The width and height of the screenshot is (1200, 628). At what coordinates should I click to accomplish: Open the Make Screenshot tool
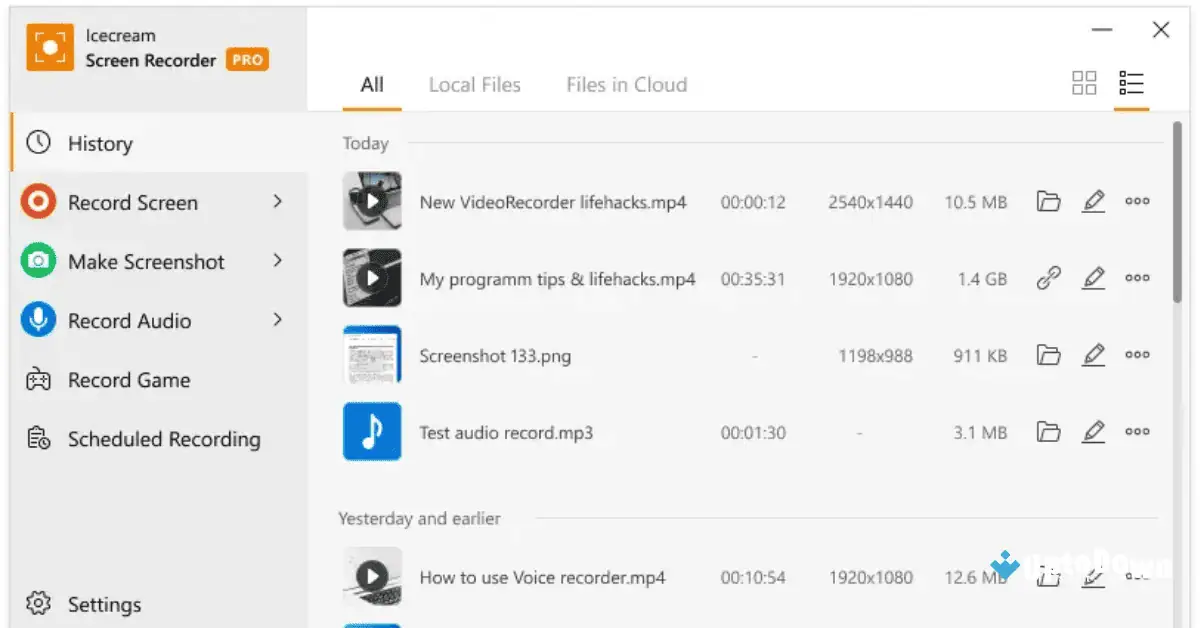click(x=145, y=261)
